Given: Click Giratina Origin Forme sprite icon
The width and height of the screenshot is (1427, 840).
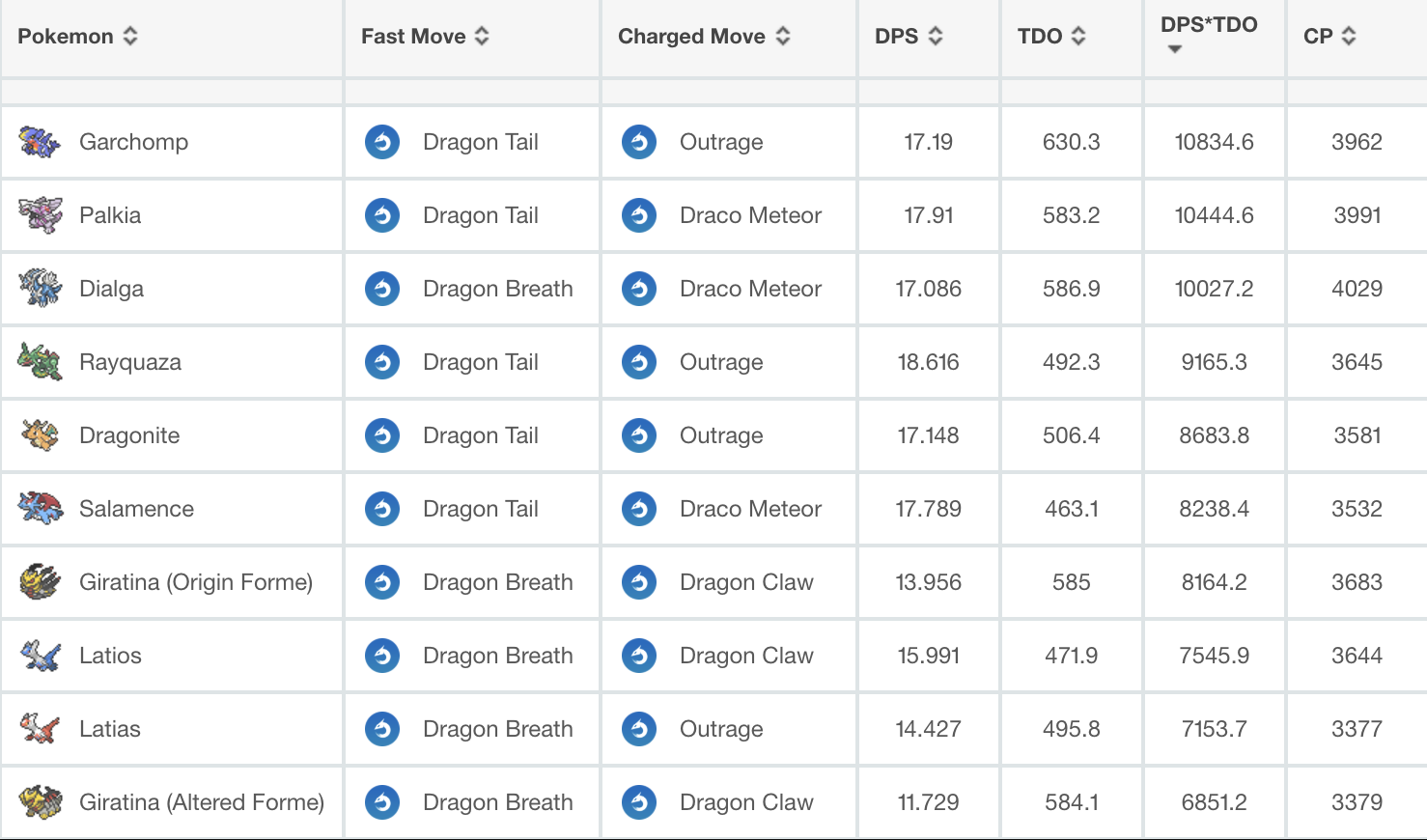Looking at the screenshot, I should 40,582.
